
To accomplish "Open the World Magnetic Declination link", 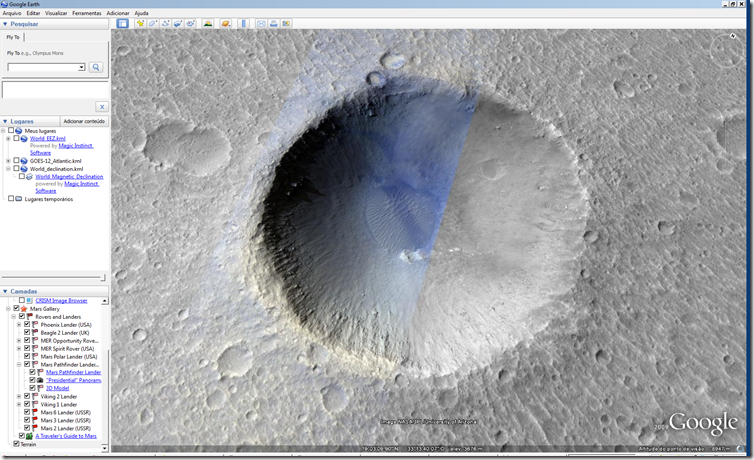I will [x=69, y=176].
